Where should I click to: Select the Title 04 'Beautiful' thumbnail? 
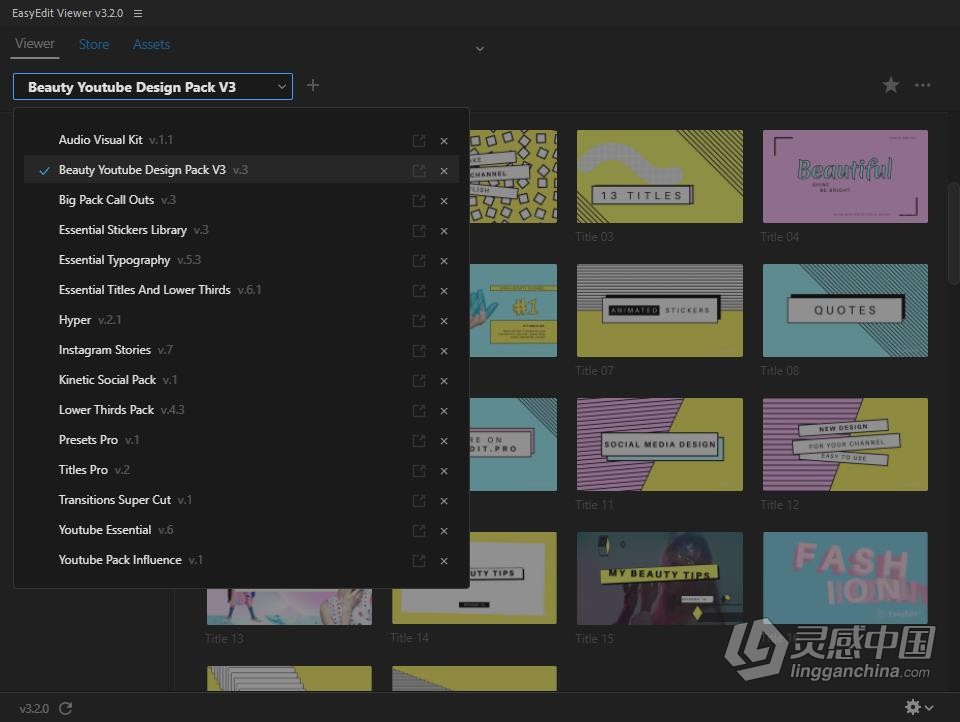845,176
